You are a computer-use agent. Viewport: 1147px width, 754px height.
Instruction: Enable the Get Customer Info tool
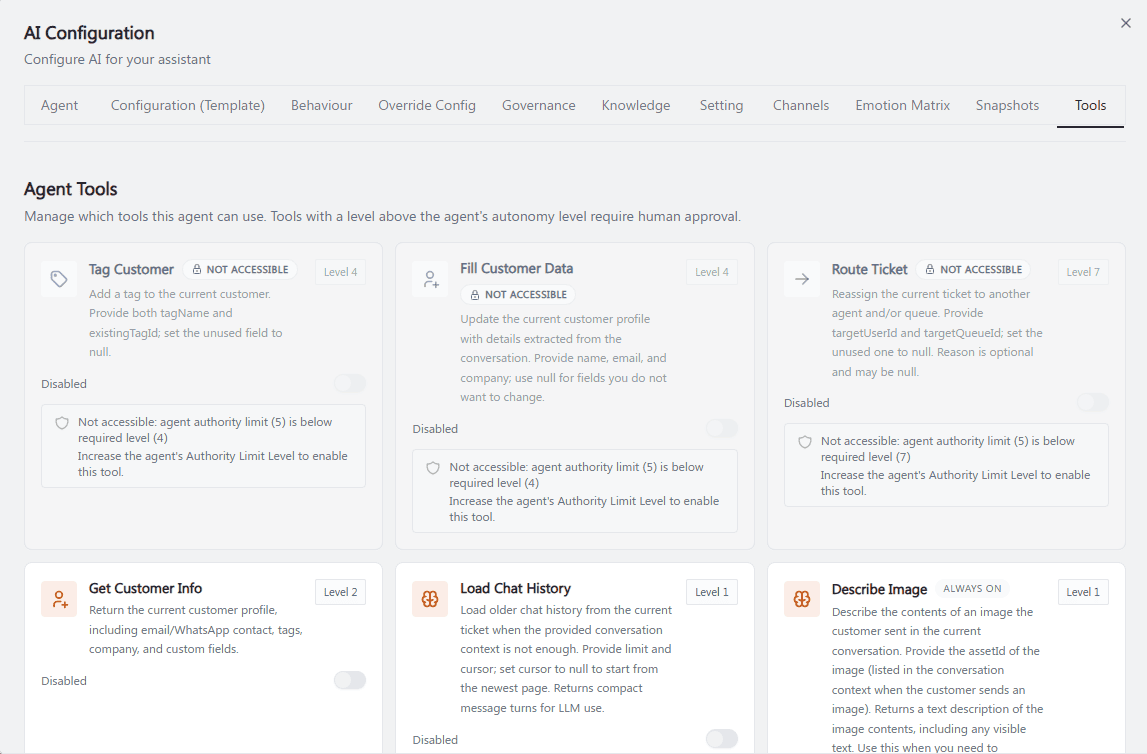(x=350, y=680)
